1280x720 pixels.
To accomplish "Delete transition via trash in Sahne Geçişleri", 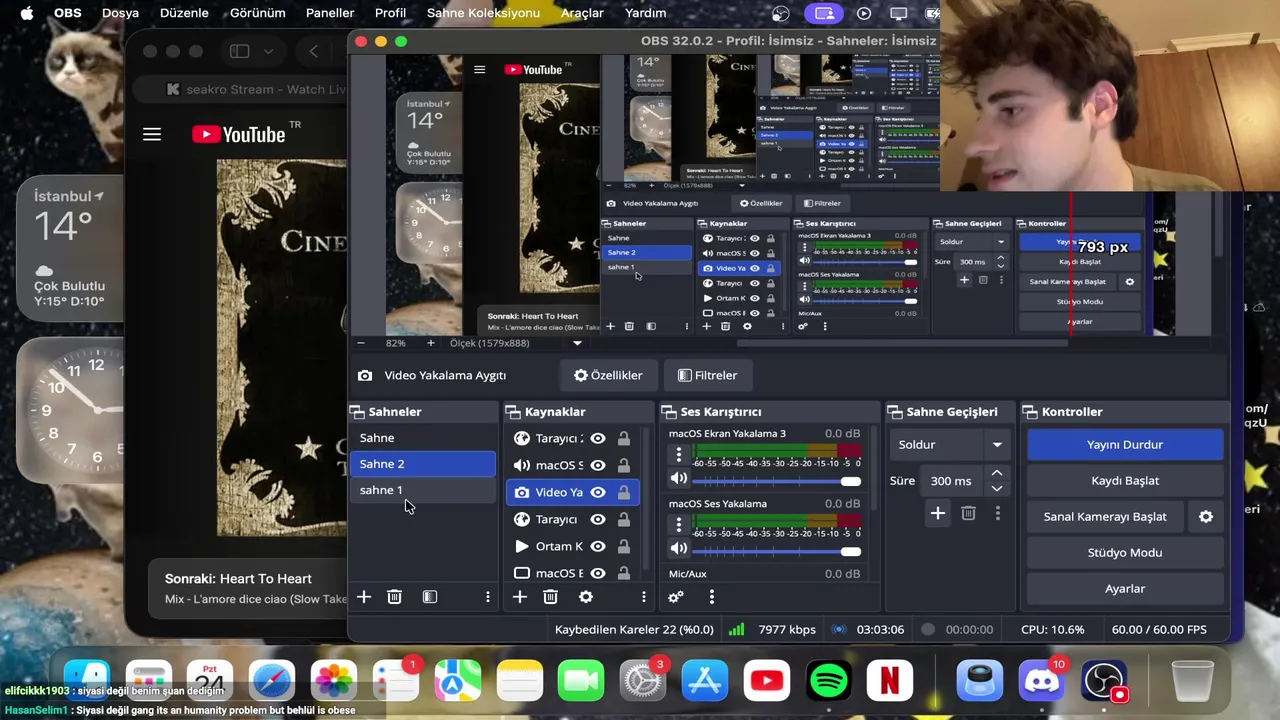I will 968,513.
